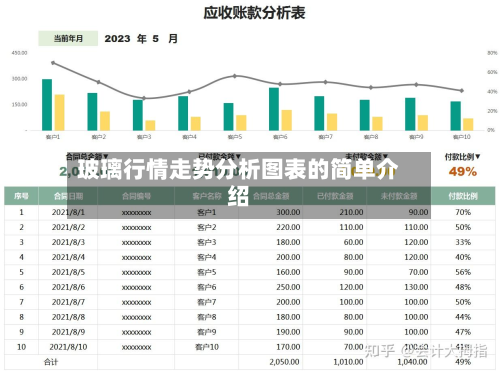Select the year value 2023
Image resolution: width=500 pixels, height=371 pixels.
(117, 39)
